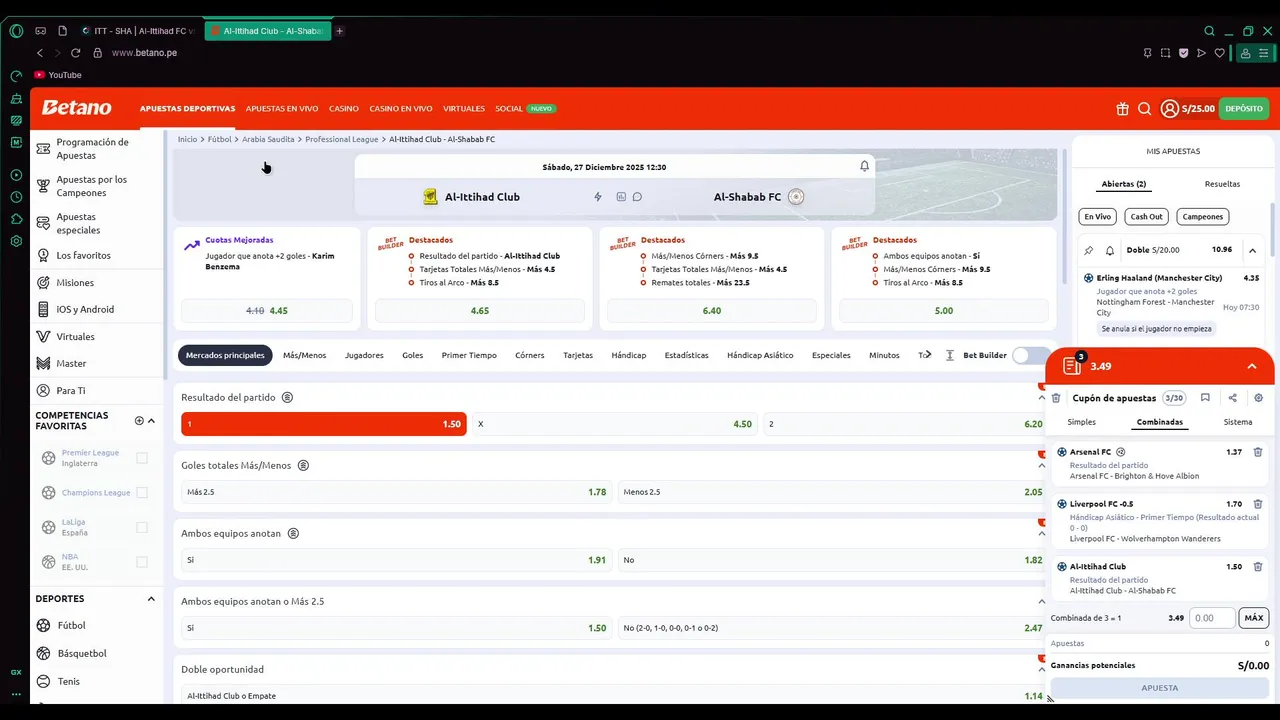Viewport: 1280px width, 720px height.
Task: Collapse the Deportes sidebar section
Action: (x=151, y=599)
